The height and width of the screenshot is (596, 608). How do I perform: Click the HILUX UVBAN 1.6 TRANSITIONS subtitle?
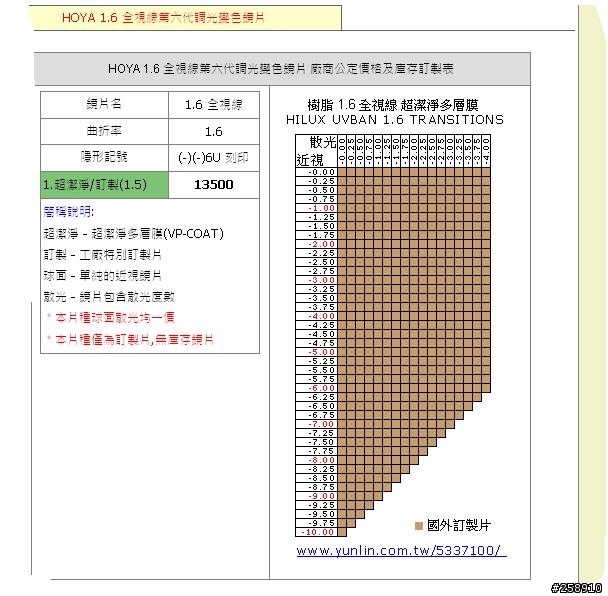[395, 120]
